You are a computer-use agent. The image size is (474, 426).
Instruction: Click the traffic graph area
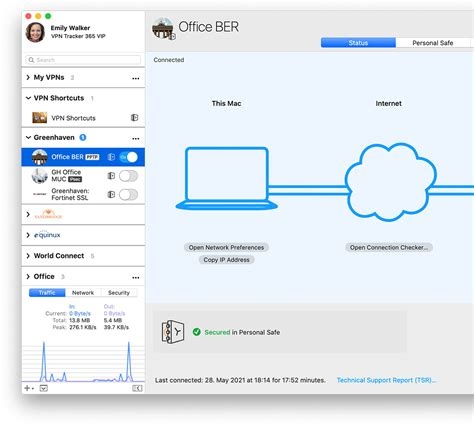(x=83, y=361)
